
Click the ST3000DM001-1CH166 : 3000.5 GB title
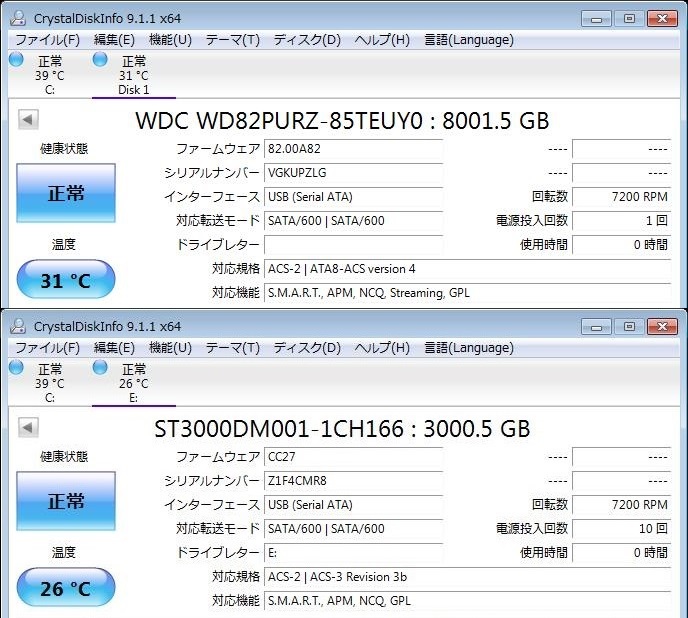click(x=342, y=429)
